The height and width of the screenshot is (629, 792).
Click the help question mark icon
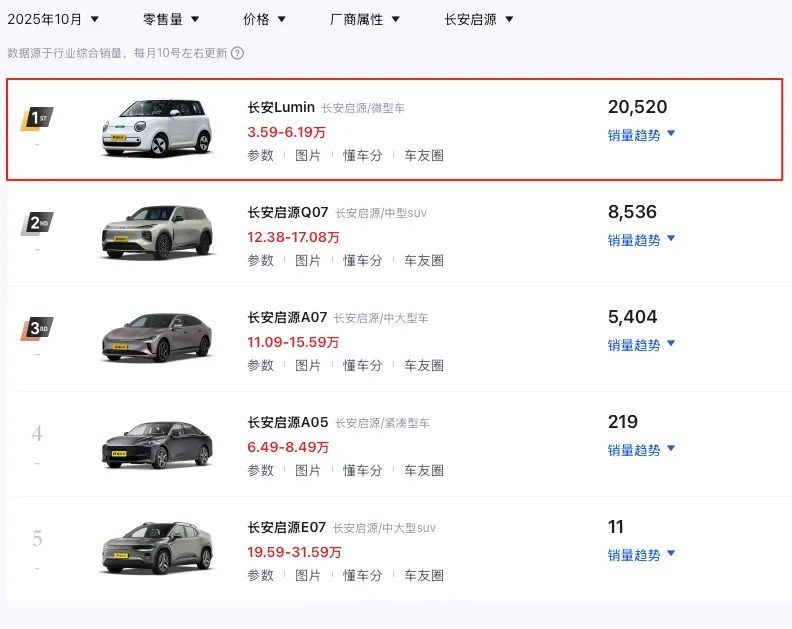pyautogui.click(x=237, y=54)
